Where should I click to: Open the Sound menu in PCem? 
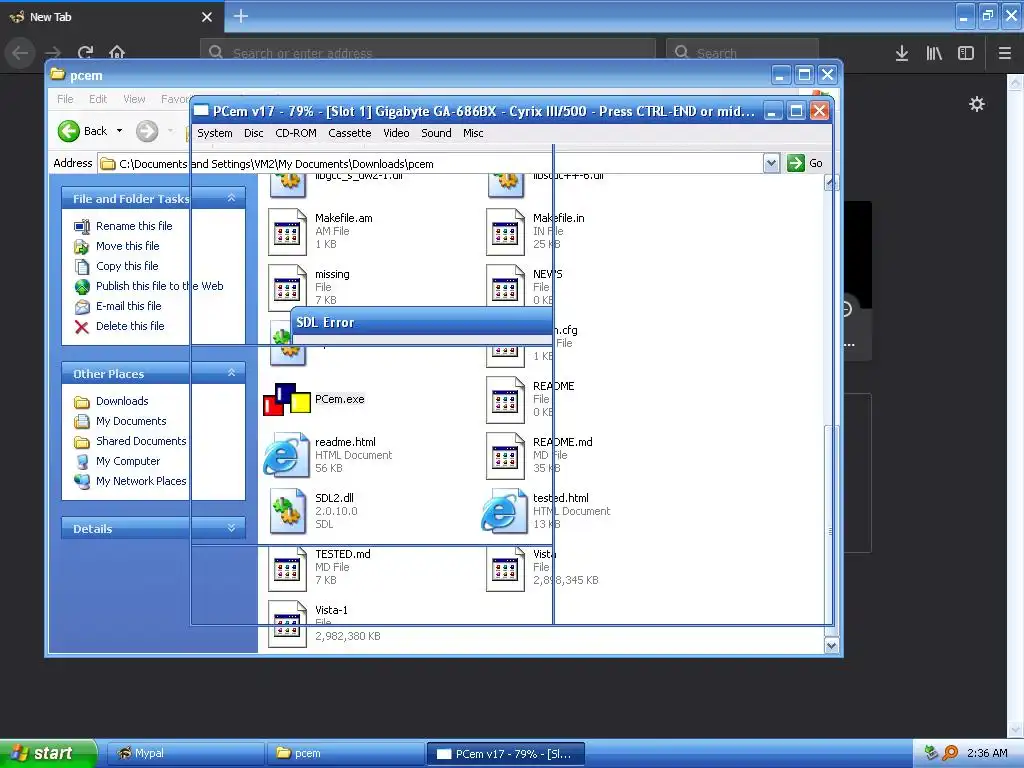coord(436,133)
